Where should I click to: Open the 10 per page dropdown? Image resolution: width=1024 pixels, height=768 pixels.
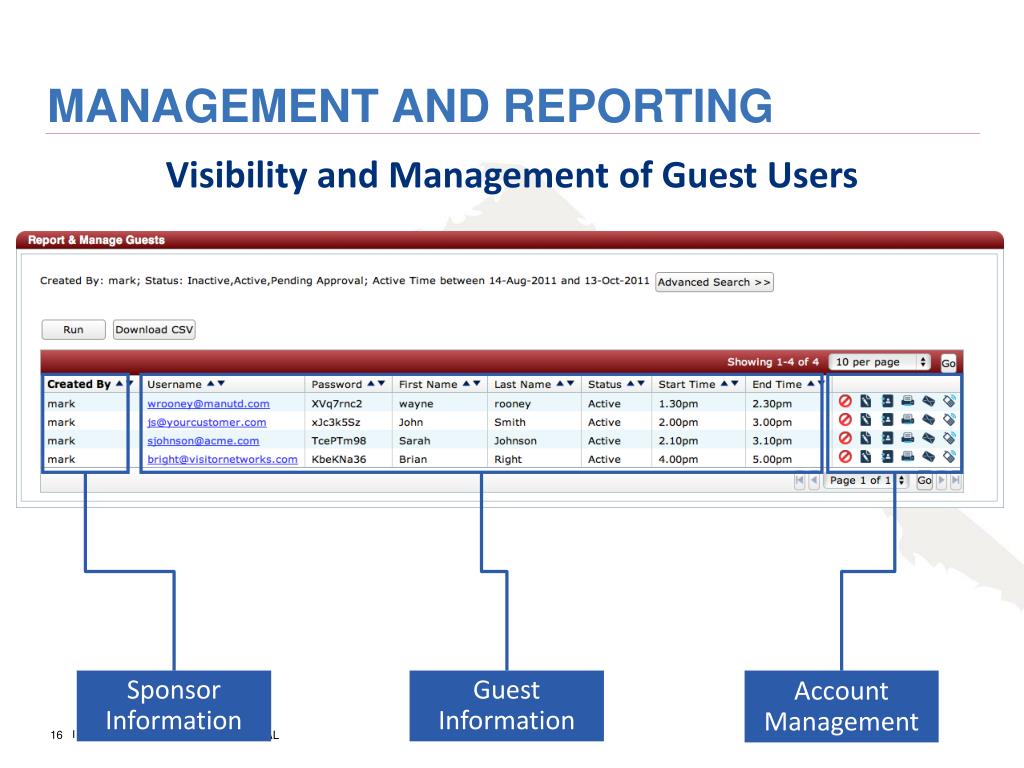(x=879, y=362)
